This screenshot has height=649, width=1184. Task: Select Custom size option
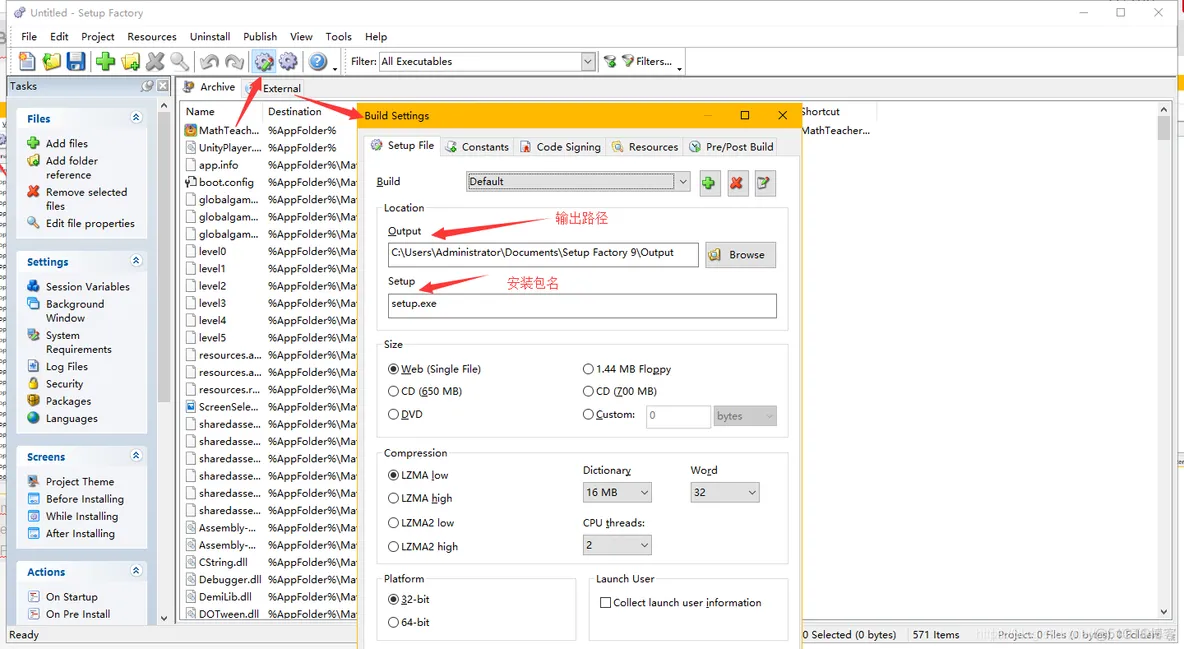[587, 414]
